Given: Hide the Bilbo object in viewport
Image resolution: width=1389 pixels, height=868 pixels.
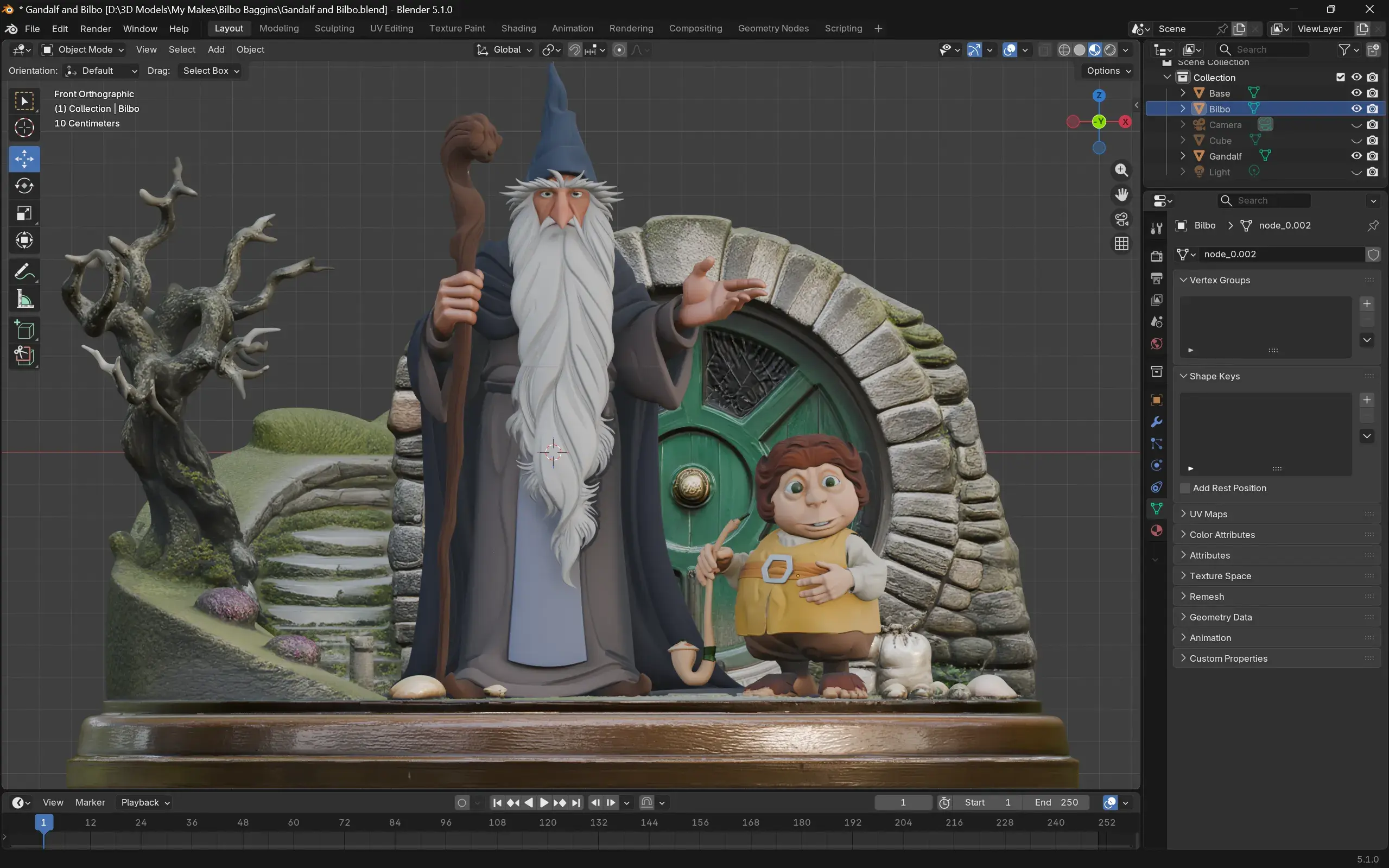Looking at the screenshot, I should click(x=1356, y=109).
